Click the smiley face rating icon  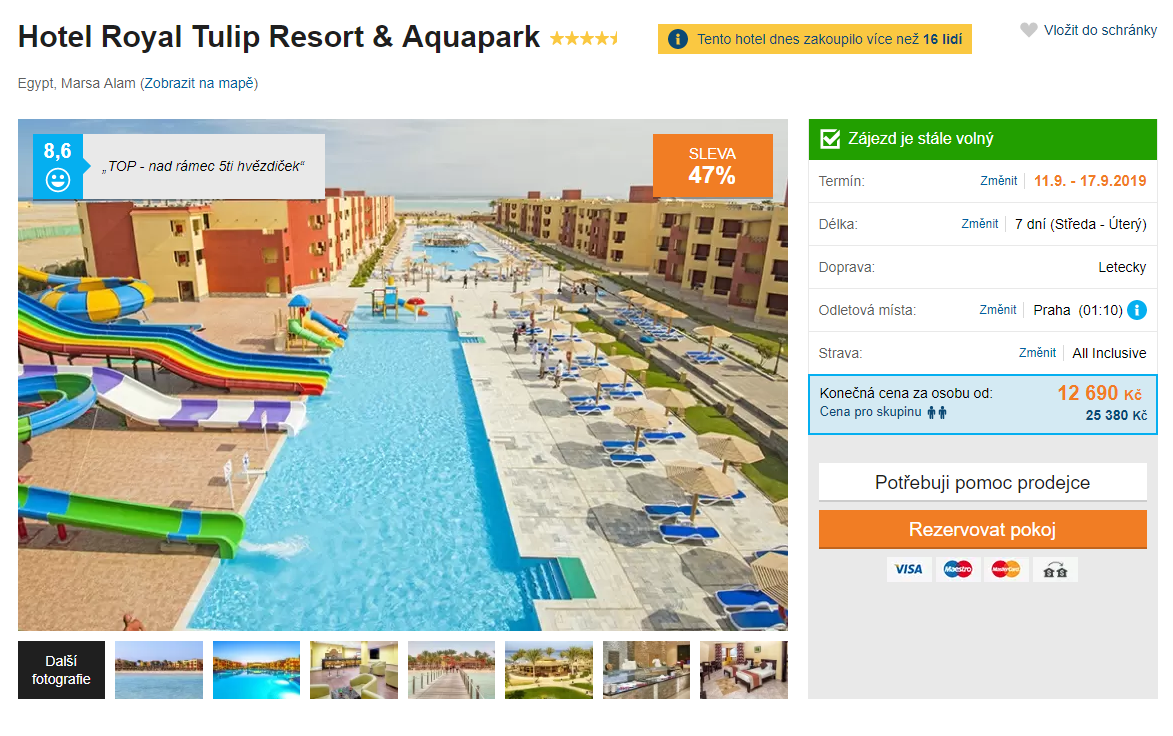(x=58, y=180)
